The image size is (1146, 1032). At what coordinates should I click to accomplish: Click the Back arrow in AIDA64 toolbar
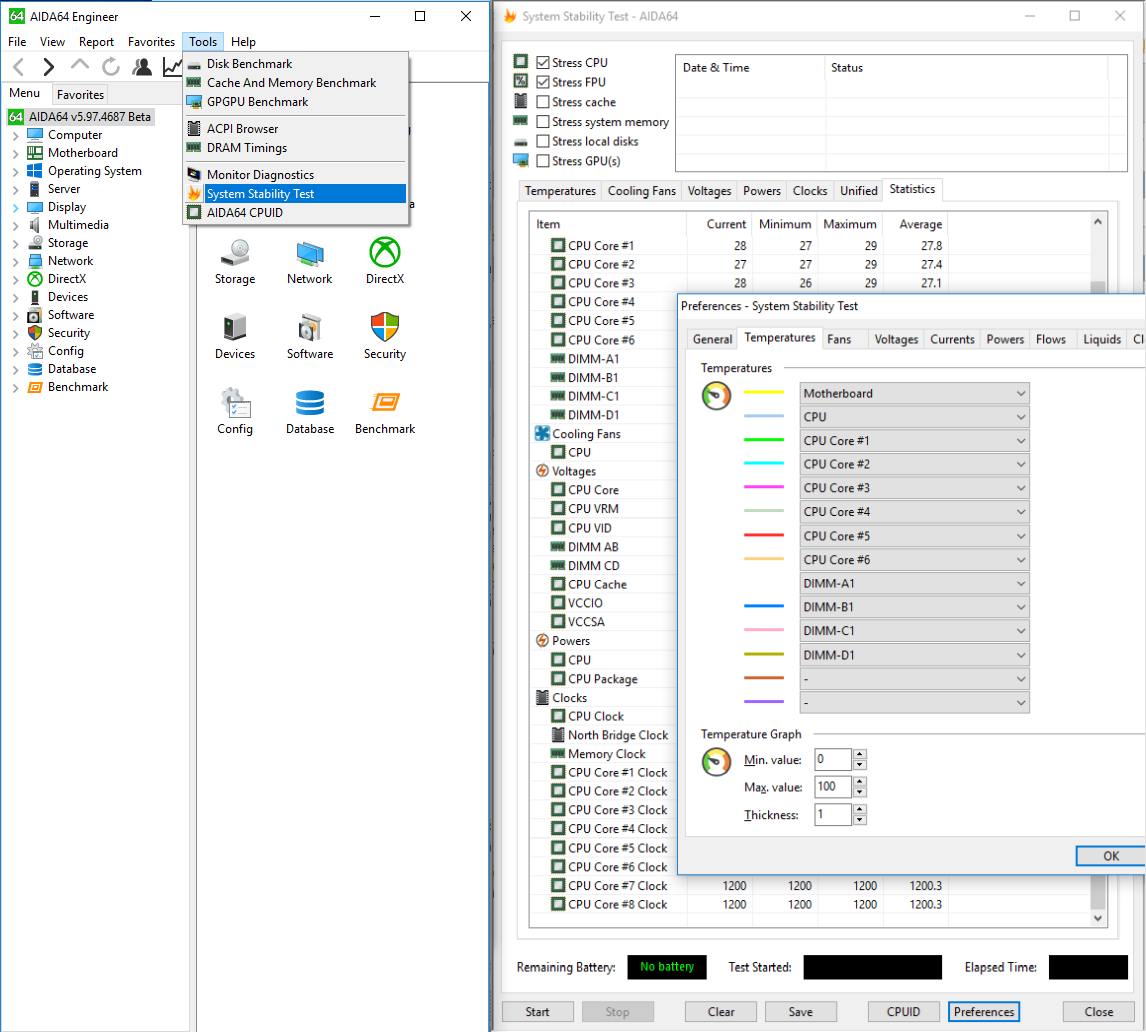(19, 67)
